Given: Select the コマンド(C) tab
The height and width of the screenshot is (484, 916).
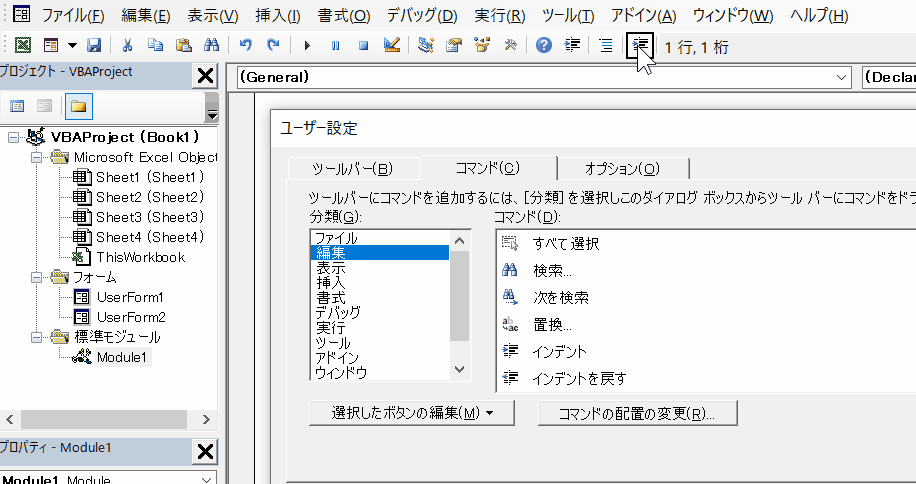Looking at the screenshot, I should [x=488, y=168].
